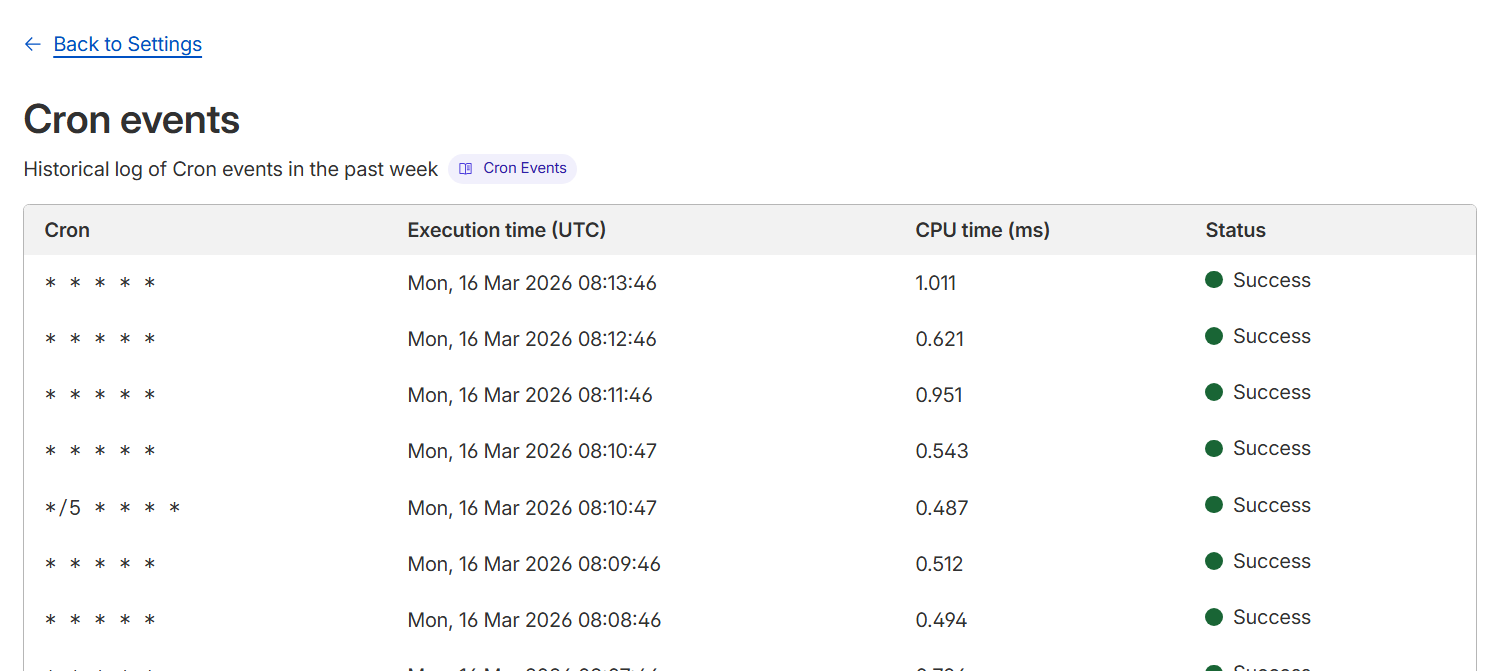This screenshot has width=1509, height=671.
Task: Click green status dot for 08:13:46 run
Action: pyautogui.click(x=1214, y=280)
